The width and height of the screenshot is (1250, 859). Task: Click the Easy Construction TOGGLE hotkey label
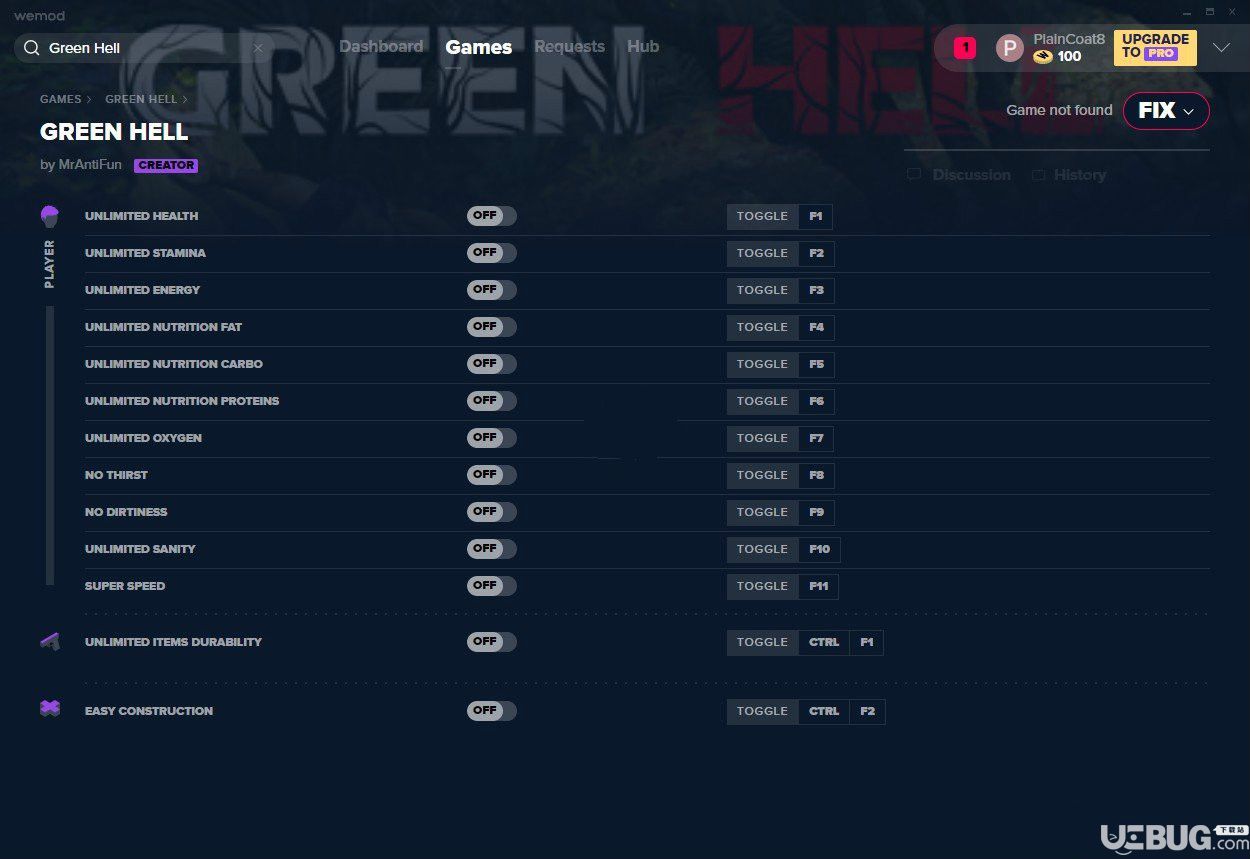pos(763,711)
